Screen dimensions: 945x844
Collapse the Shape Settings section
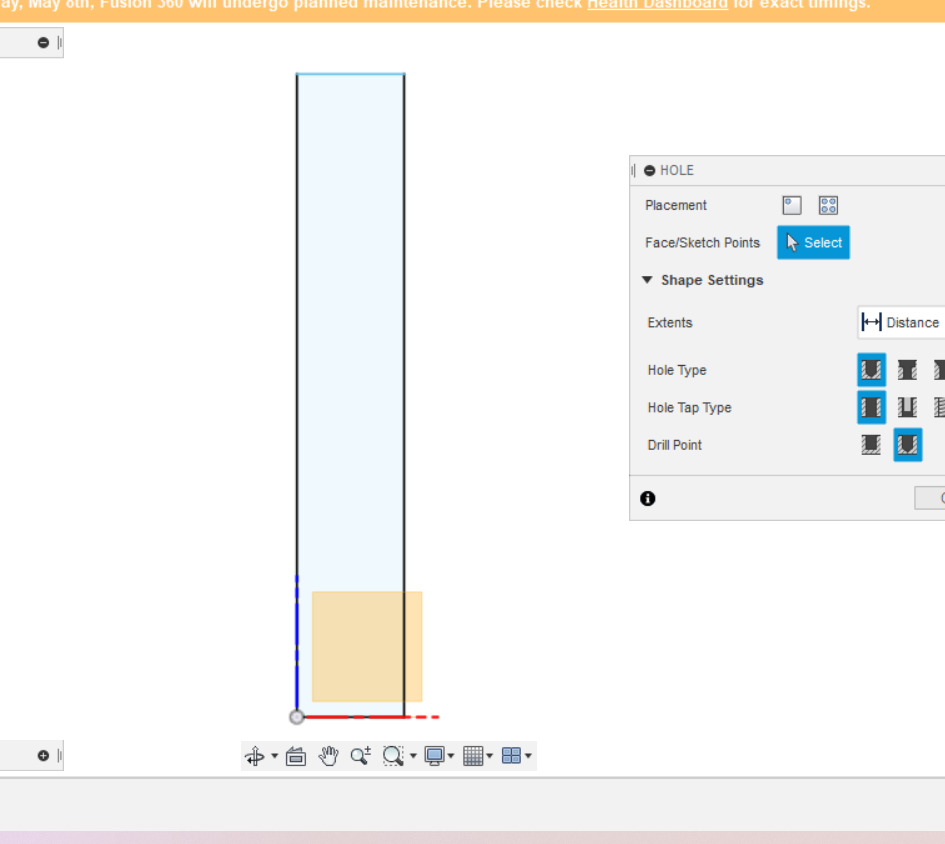click(647, 280)
